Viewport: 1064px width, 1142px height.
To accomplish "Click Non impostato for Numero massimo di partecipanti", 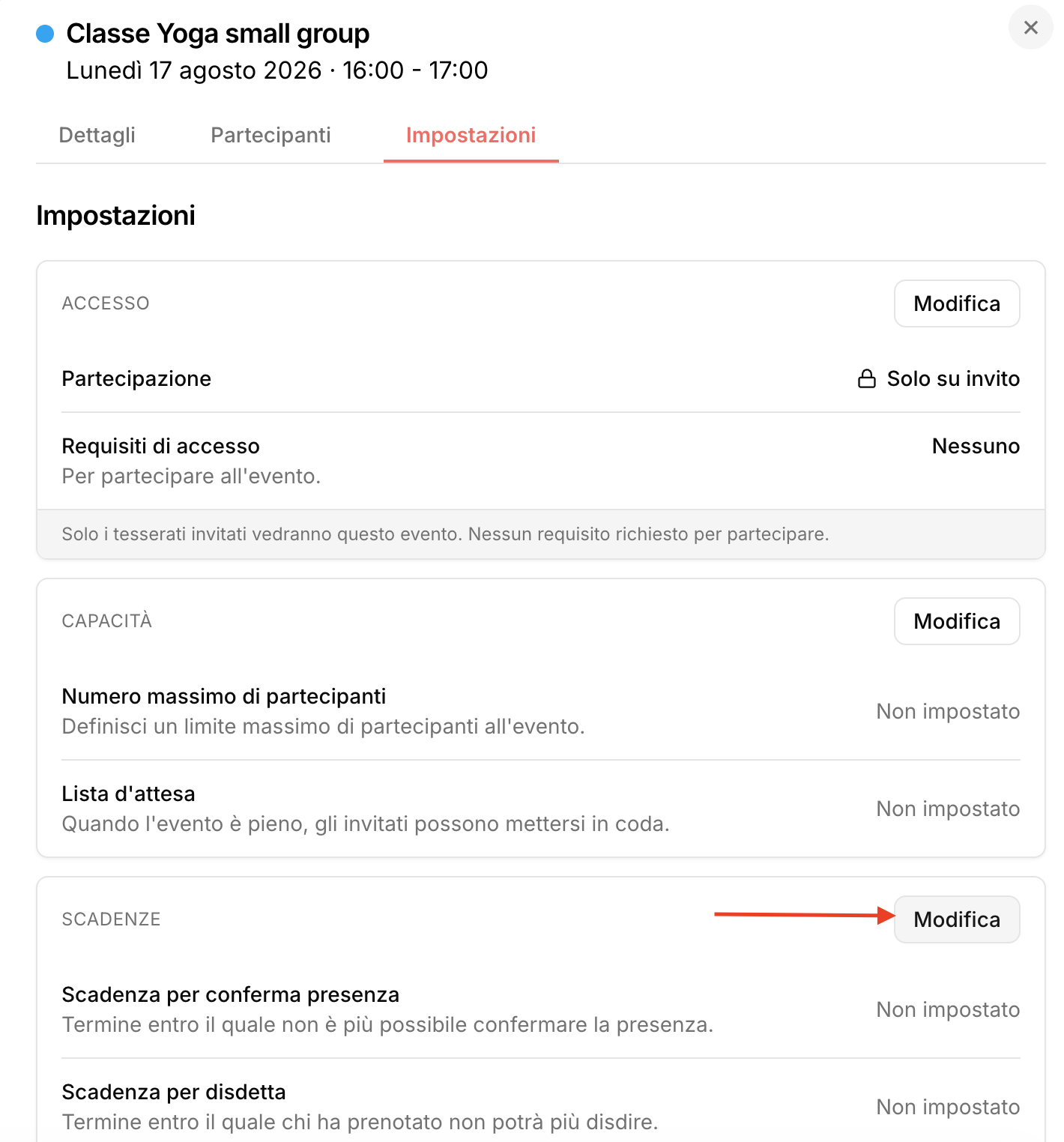I will pyautogui.click(x=948, y=711).
